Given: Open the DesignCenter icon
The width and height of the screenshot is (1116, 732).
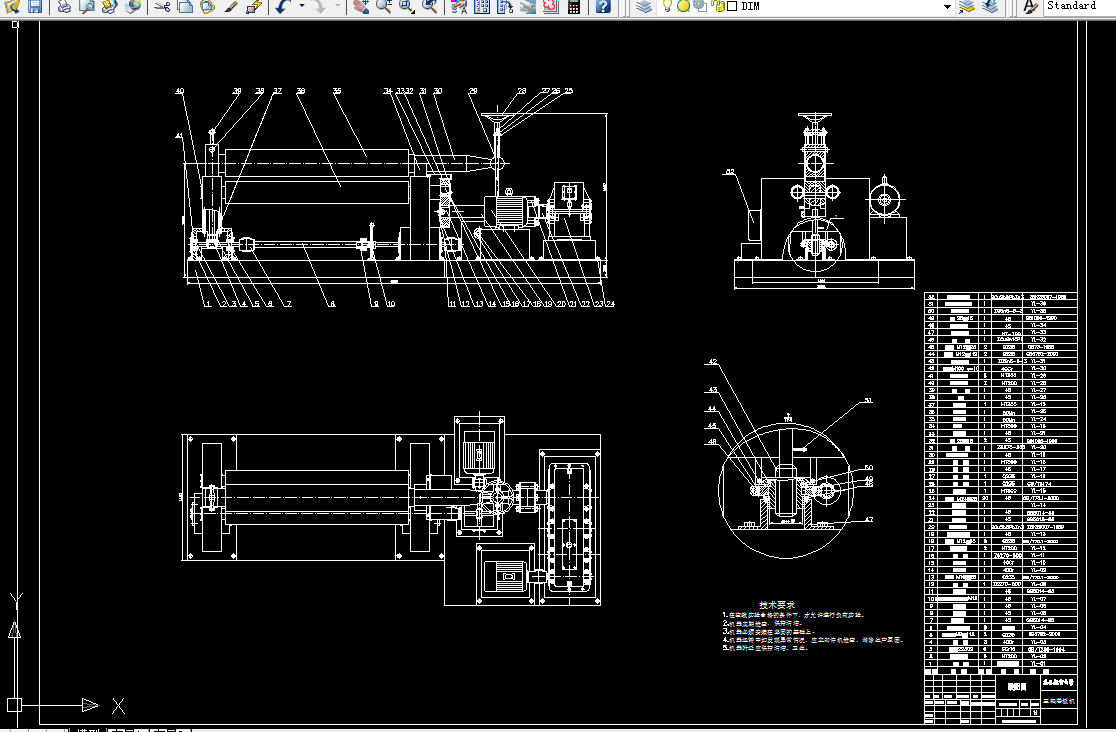Looking at the screenshot, I should [x=482, y=6].
